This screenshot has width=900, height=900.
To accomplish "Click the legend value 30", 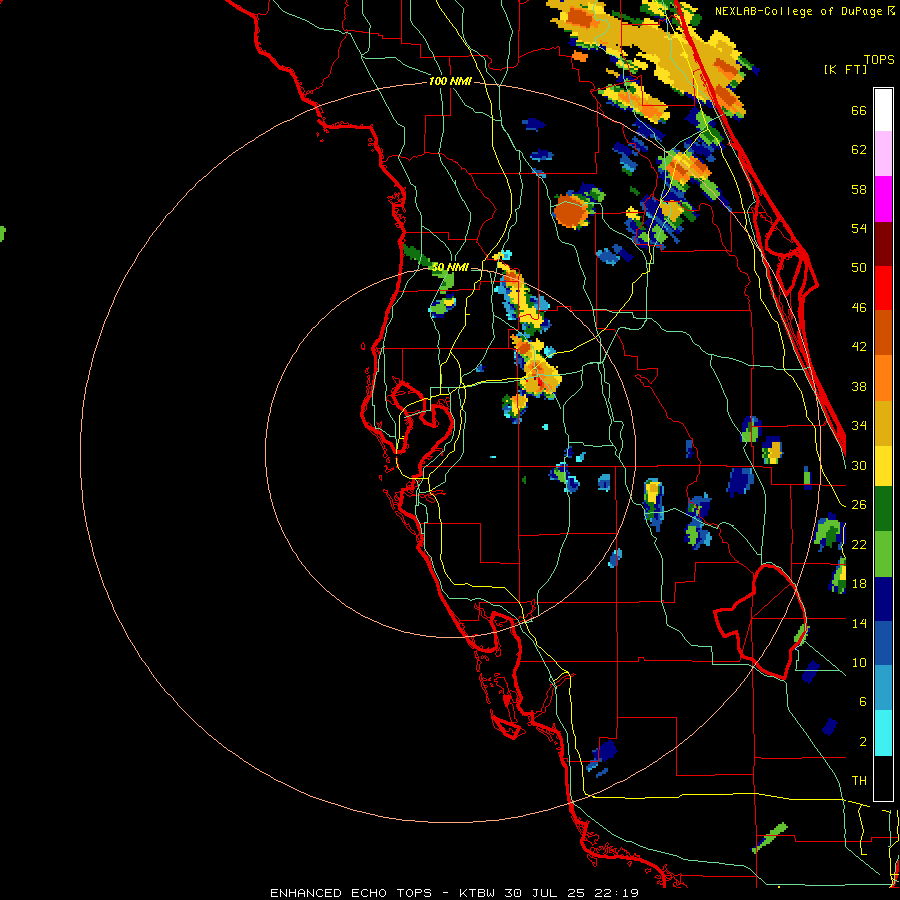I will point(859,465).
